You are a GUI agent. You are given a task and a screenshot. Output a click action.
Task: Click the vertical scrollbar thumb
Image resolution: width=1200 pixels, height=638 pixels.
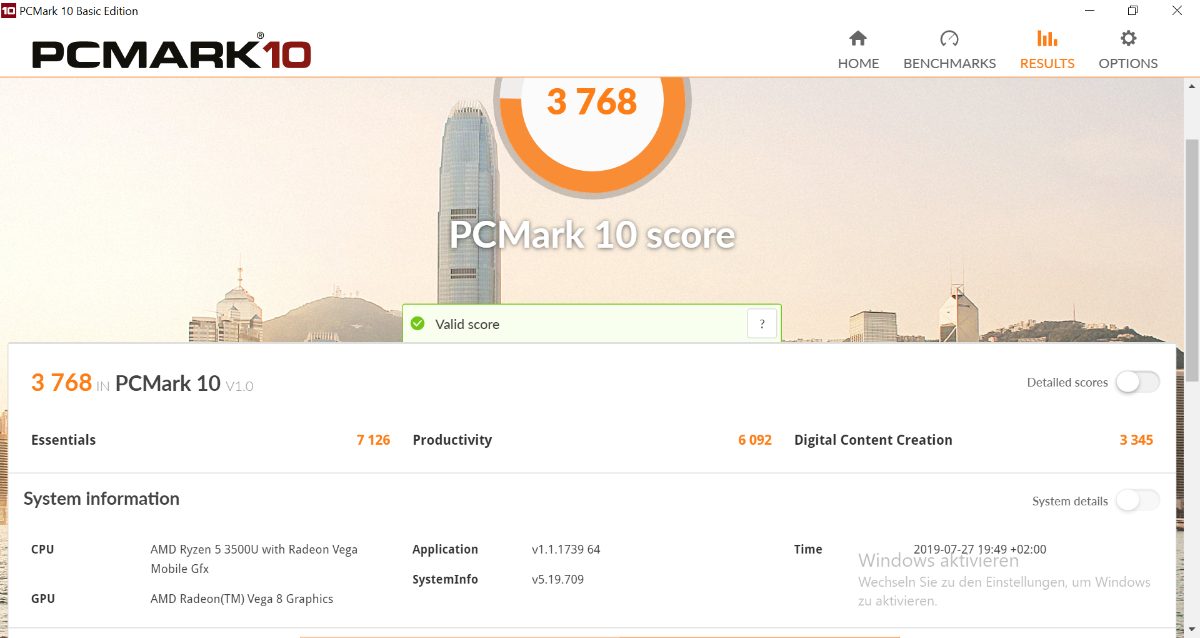point(1191,260)
